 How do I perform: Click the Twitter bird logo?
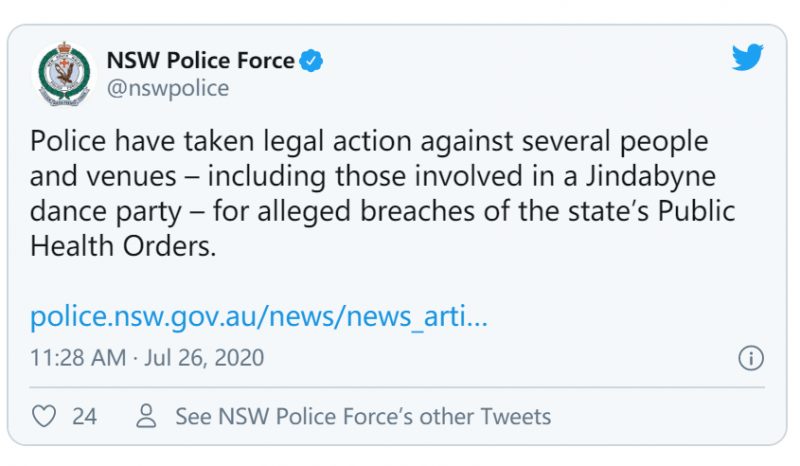click(x=747, y=57)
